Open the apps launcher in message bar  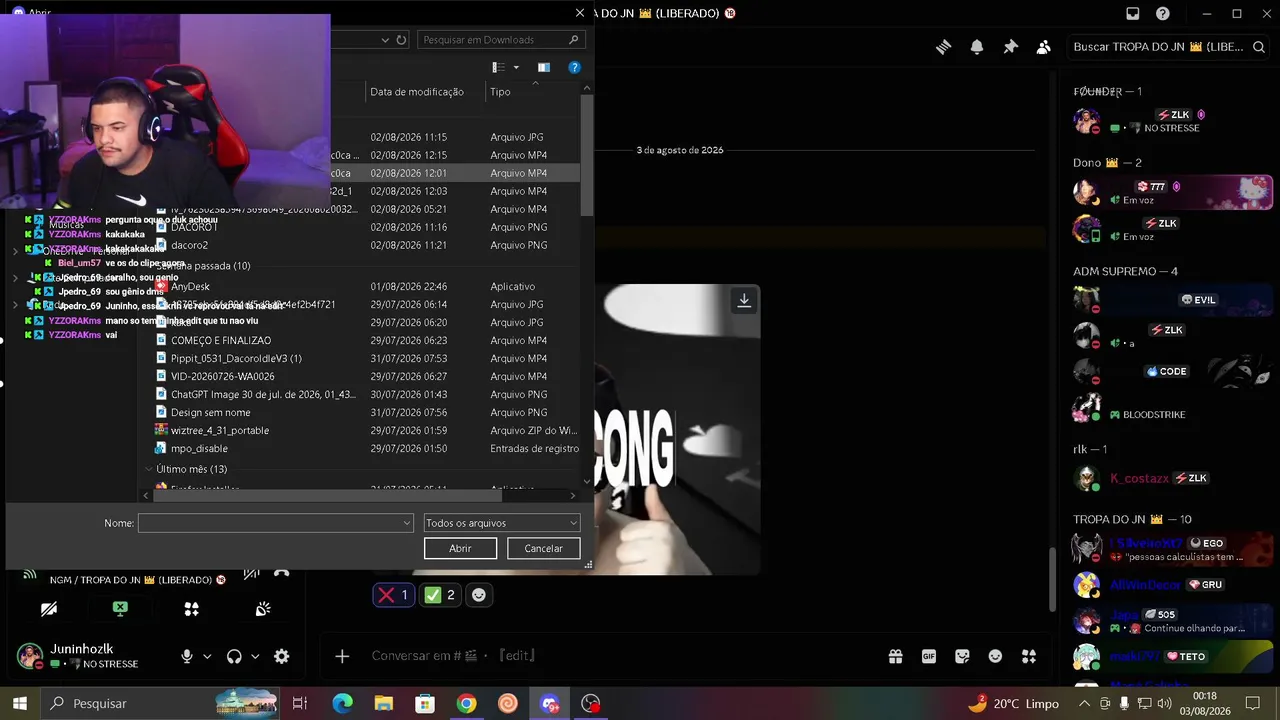click(1029, 656)
